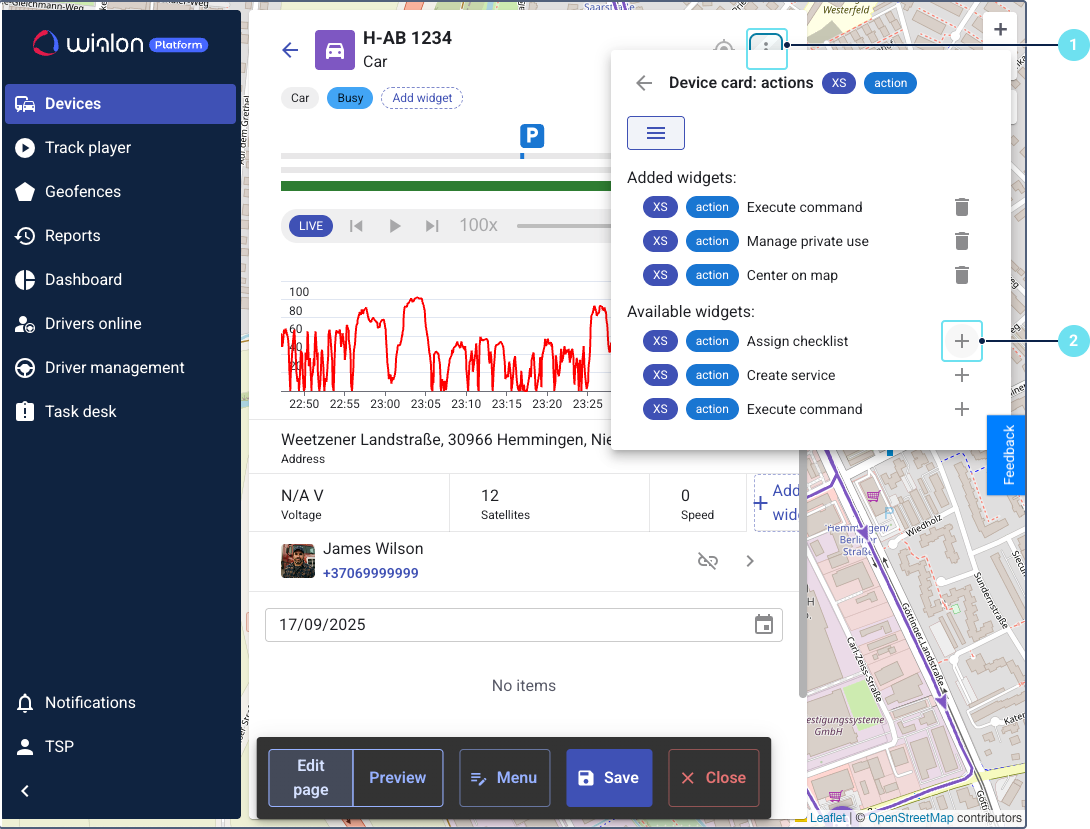Delete the Manage private use widget
Image resolution: width=1090 pixels, height=829 pixels.
pyautogui.click(x=961, y=241)
